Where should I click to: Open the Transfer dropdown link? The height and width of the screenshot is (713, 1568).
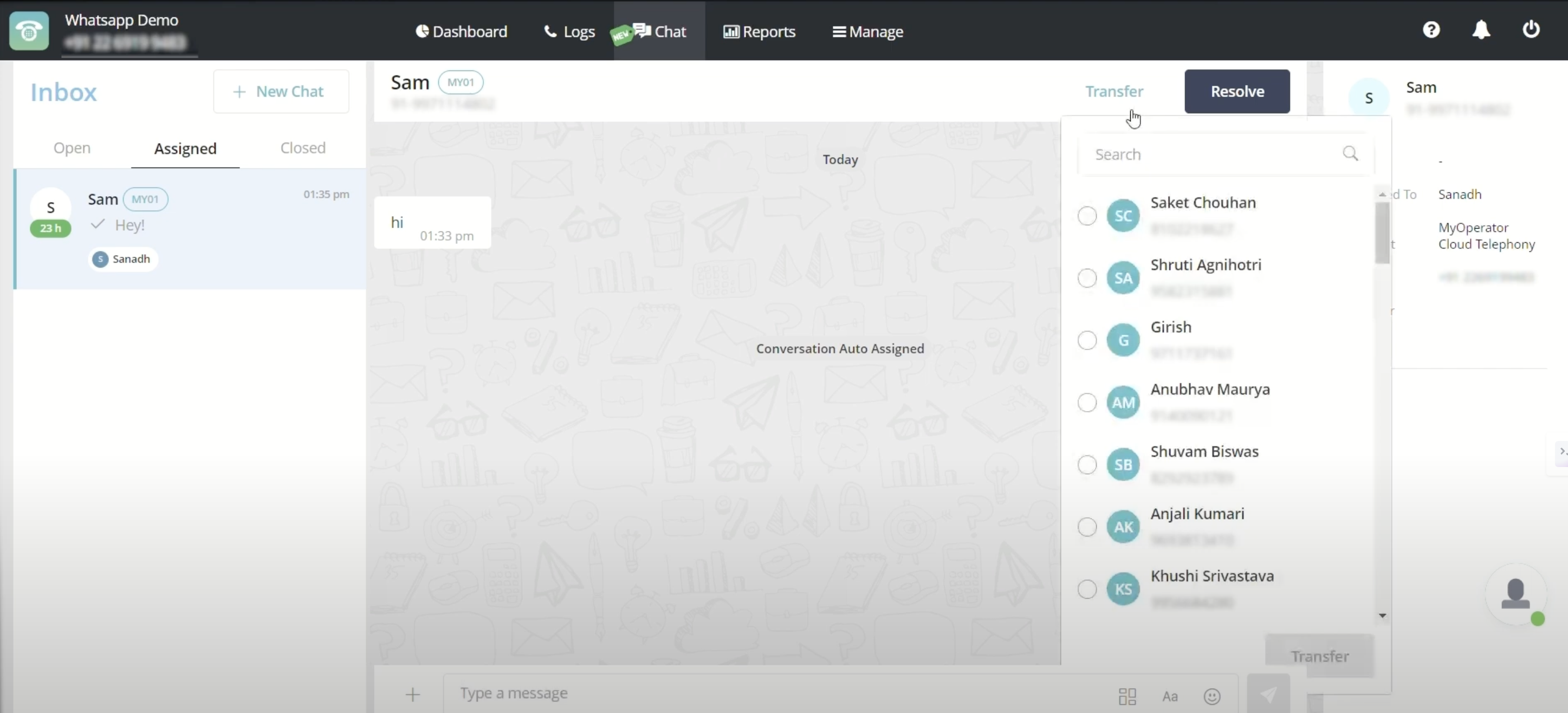click(1114, 92)
